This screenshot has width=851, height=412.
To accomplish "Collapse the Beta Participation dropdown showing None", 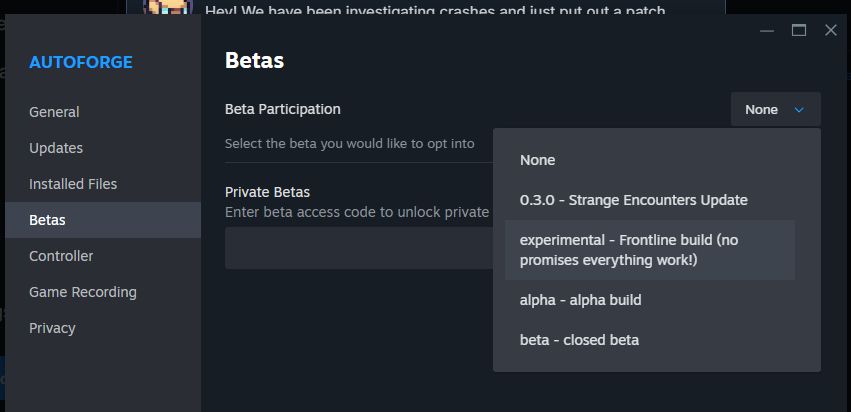I will tap(776, 110).
